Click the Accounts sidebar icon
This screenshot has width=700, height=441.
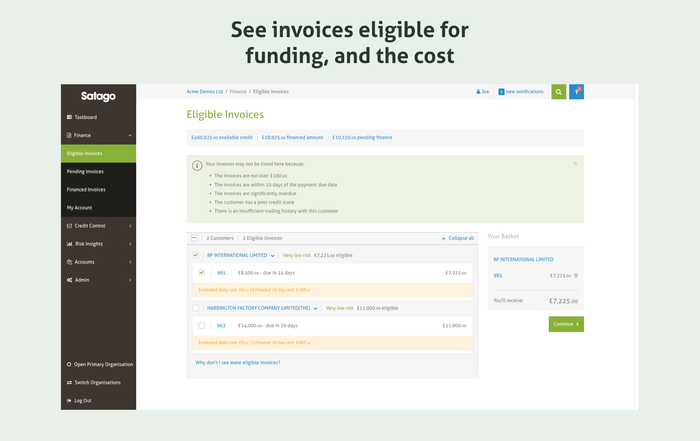coord(69,262)
